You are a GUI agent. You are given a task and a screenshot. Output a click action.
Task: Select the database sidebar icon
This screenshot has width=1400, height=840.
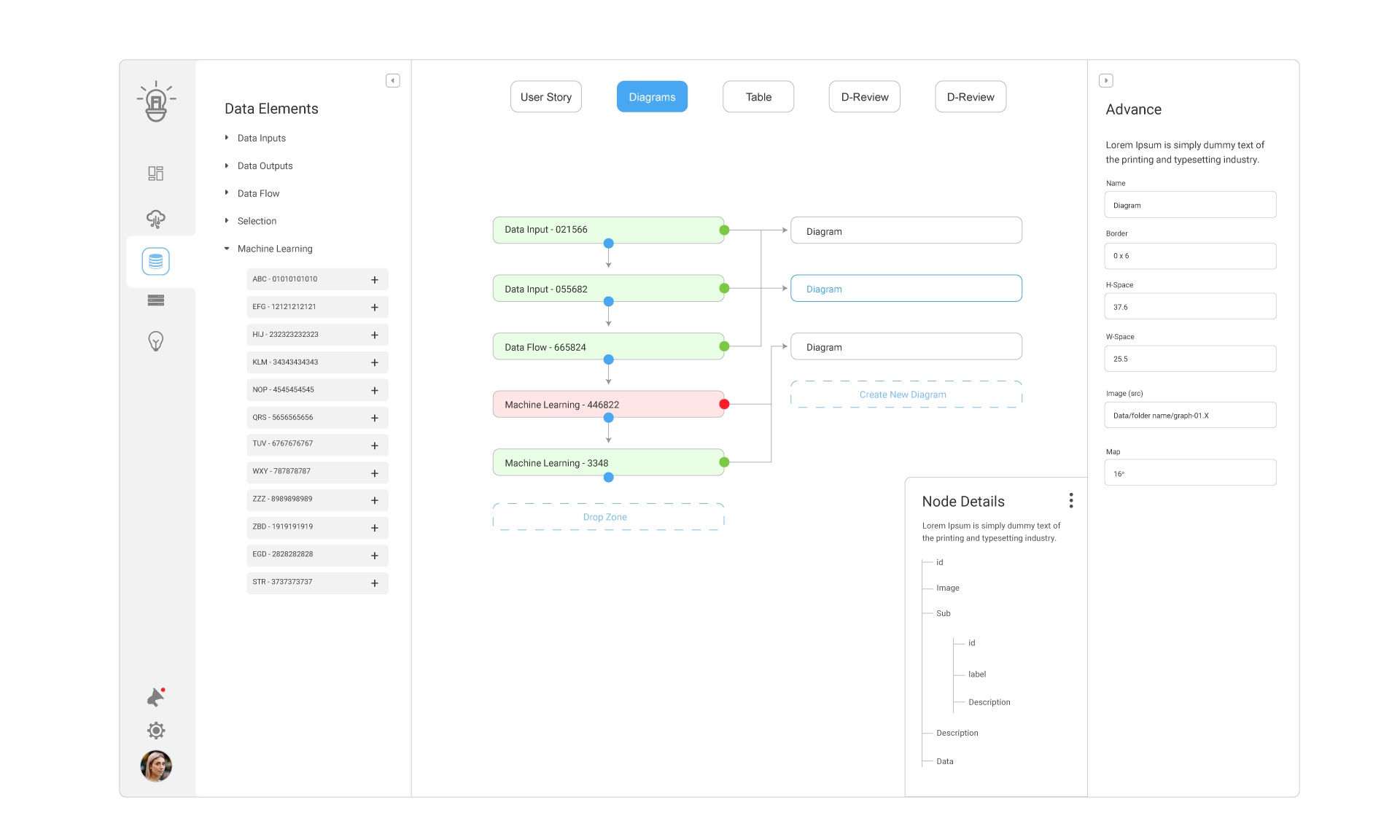pyautogui.click(x=156, y=261)
